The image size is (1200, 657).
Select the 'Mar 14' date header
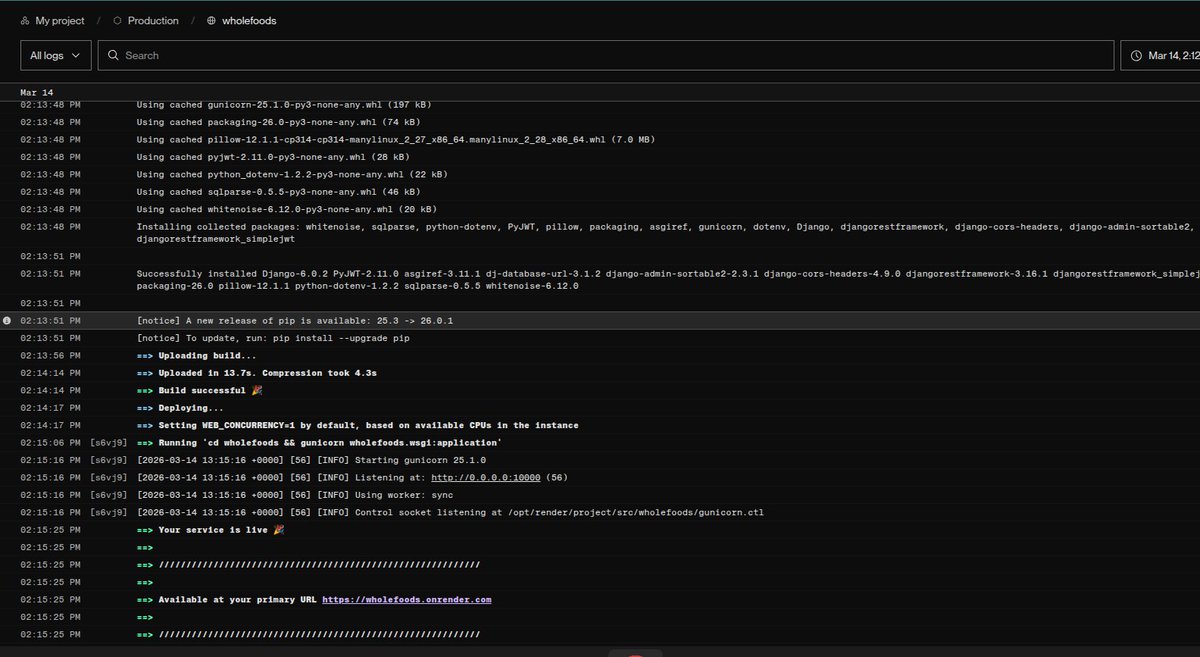tap(37, 92)
